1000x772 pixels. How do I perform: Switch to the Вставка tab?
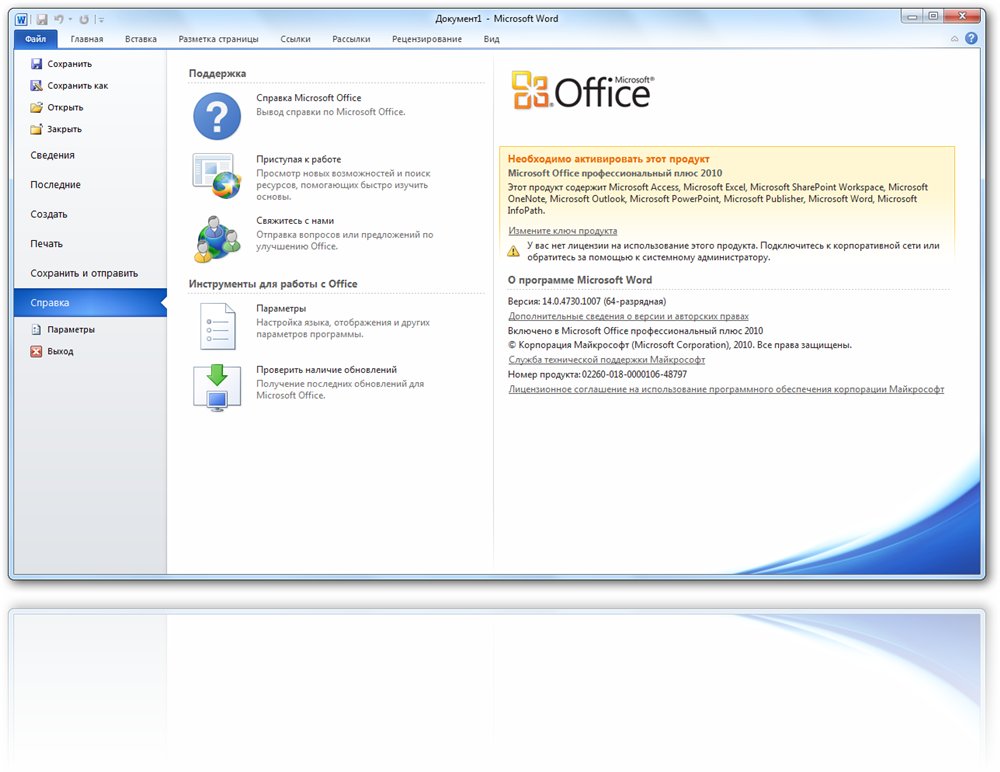[141, 39]
